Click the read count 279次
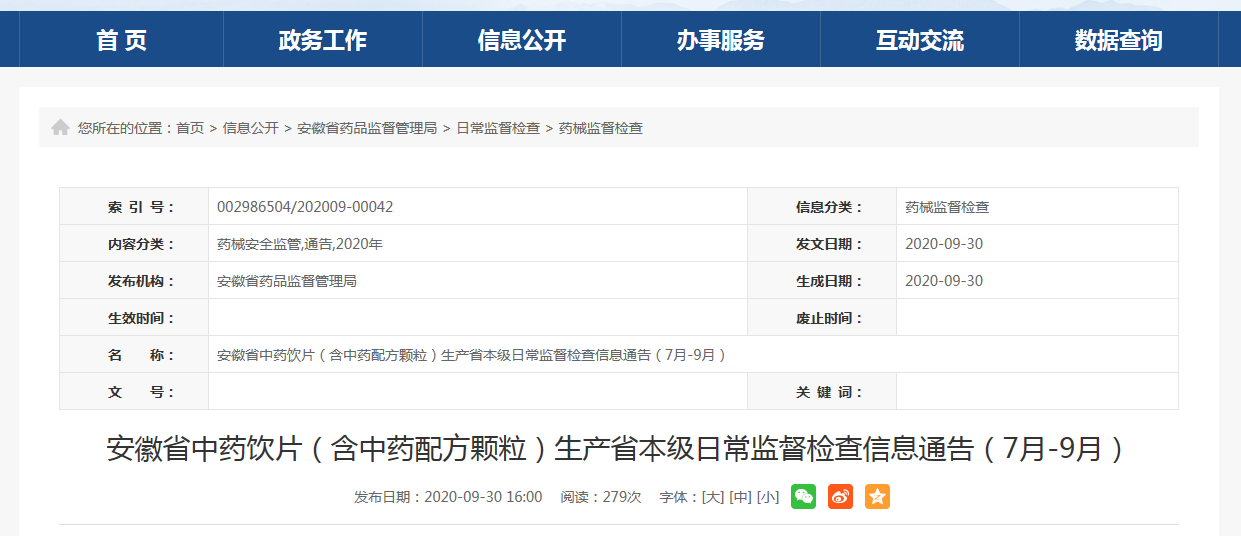The image size is (1241, 536). [622, 497]
